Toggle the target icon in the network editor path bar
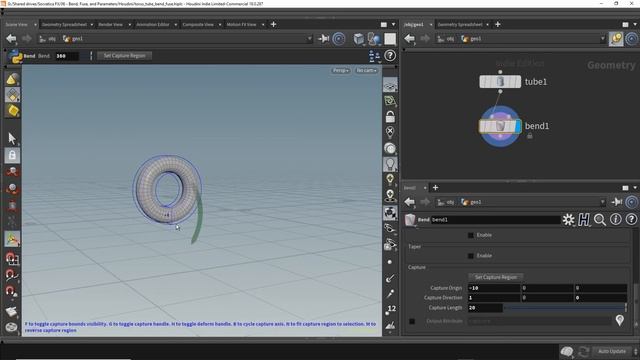 click(631, 39)
